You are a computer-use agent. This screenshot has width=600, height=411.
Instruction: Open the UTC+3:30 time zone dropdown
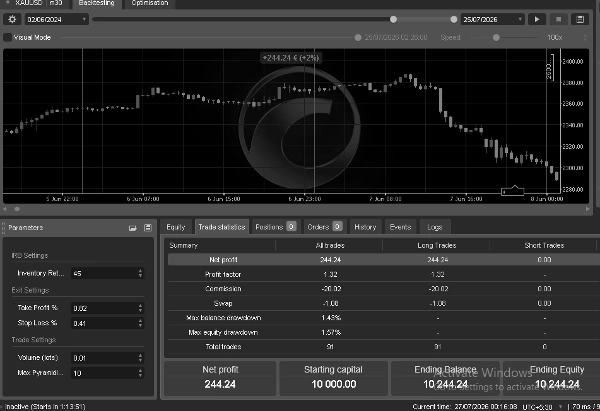click(x=543, y=406)
